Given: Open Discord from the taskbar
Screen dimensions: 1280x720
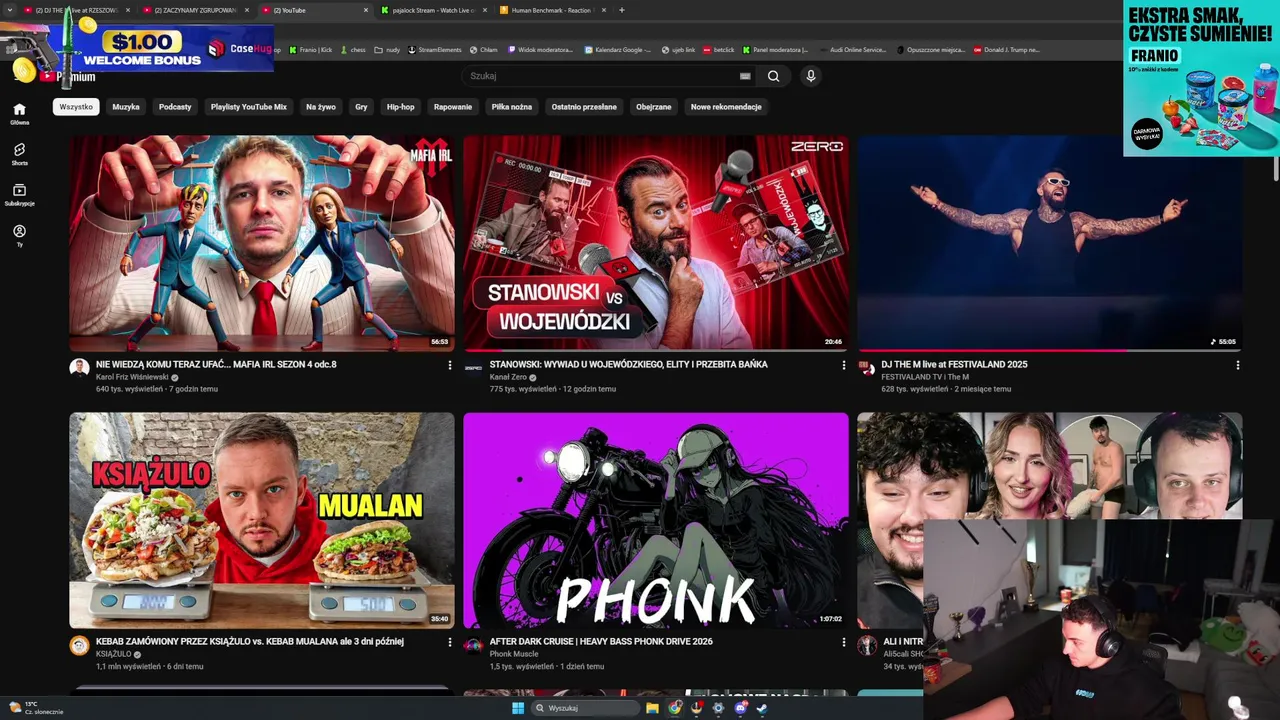Looking at the screenshot, I should [x=740, y=708].
